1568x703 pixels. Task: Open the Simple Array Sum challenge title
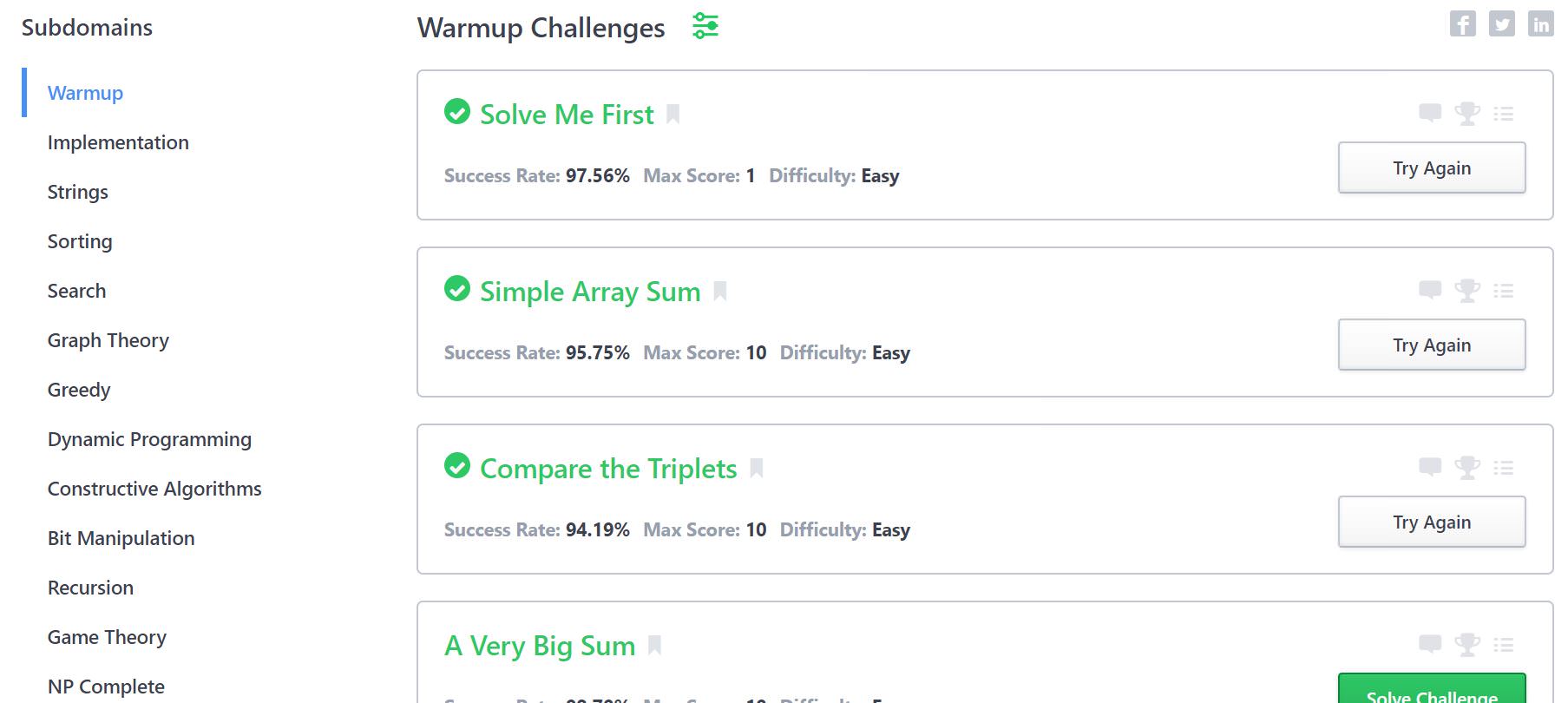(590, 292)
